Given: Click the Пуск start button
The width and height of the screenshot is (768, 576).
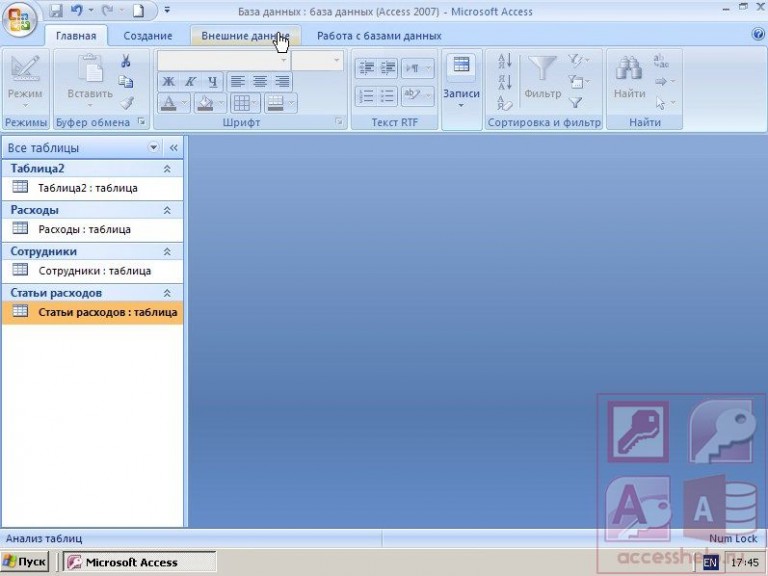Looking at the screenshot, I should click(x=25, y=561).
